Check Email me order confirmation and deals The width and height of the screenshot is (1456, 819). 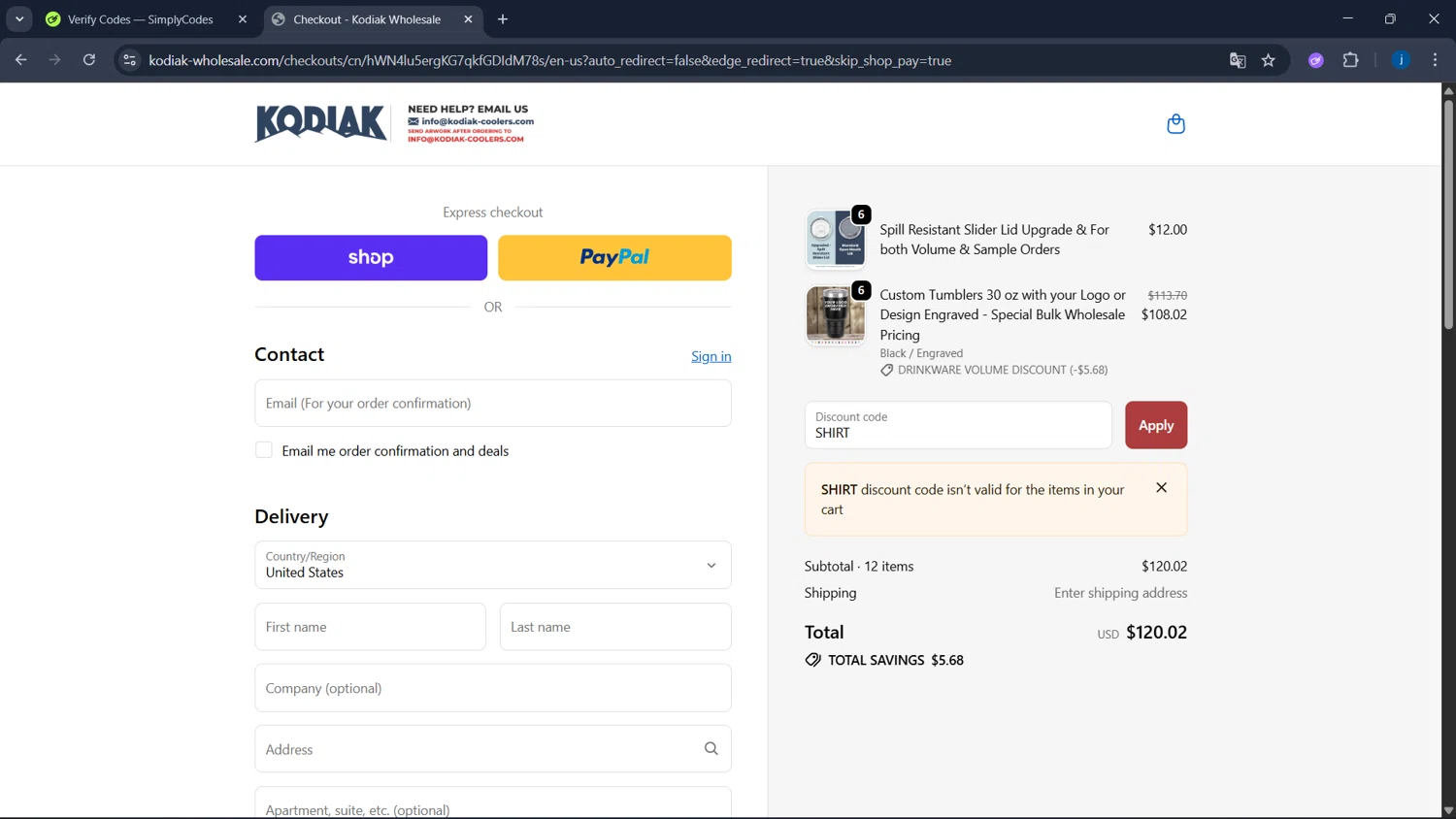tap(264, 450)
